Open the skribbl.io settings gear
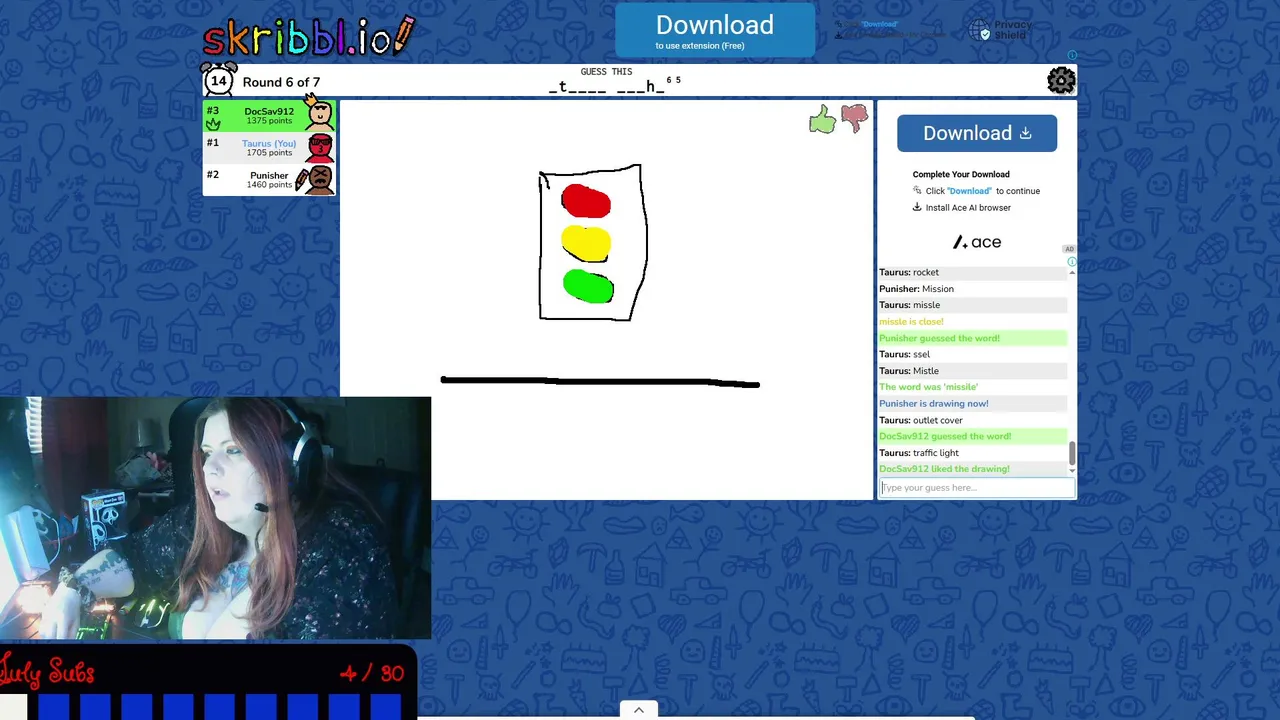The height and width of the screenshot is (720, 1280). click(1061, 80)
